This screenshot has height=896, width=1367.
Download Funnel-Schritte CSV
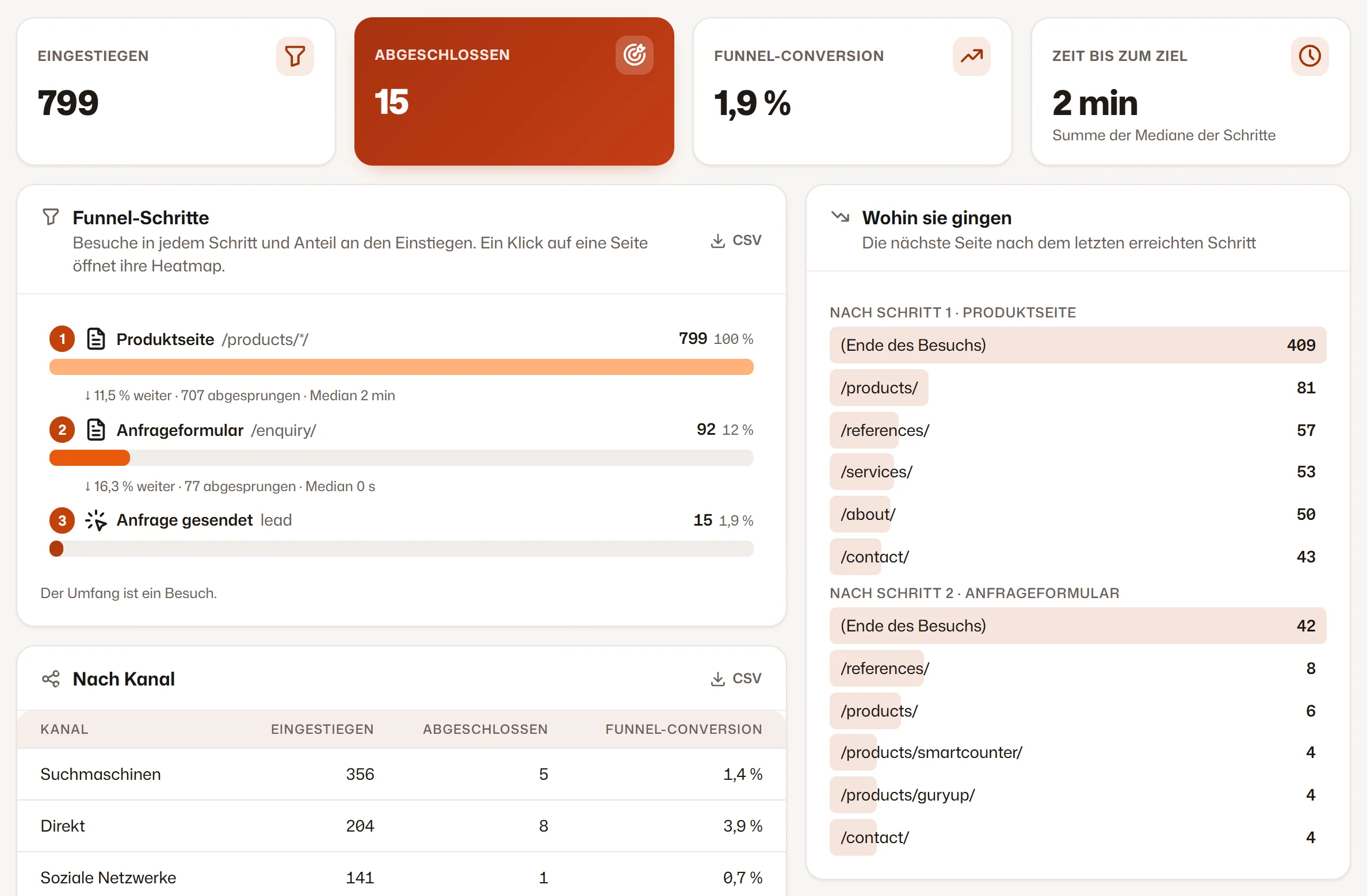click(736, 240)
